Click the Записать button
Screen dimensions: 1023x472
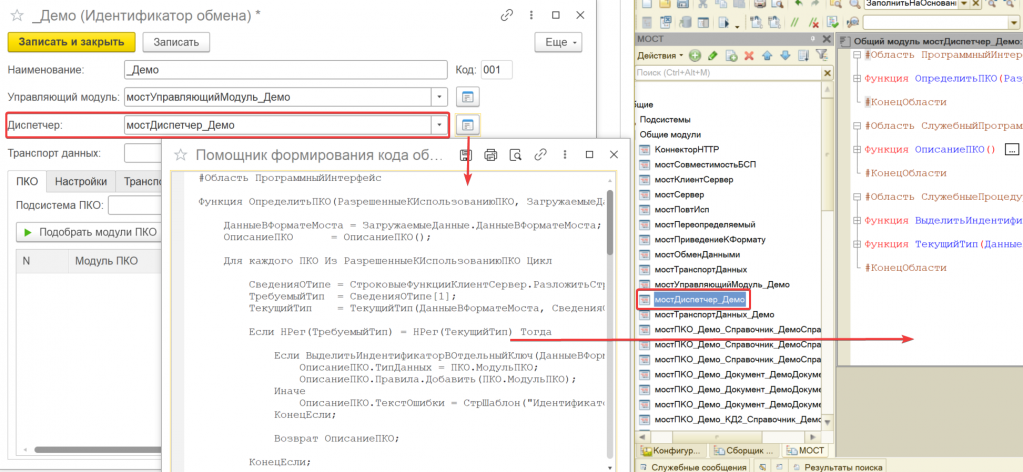pos(176,42)
